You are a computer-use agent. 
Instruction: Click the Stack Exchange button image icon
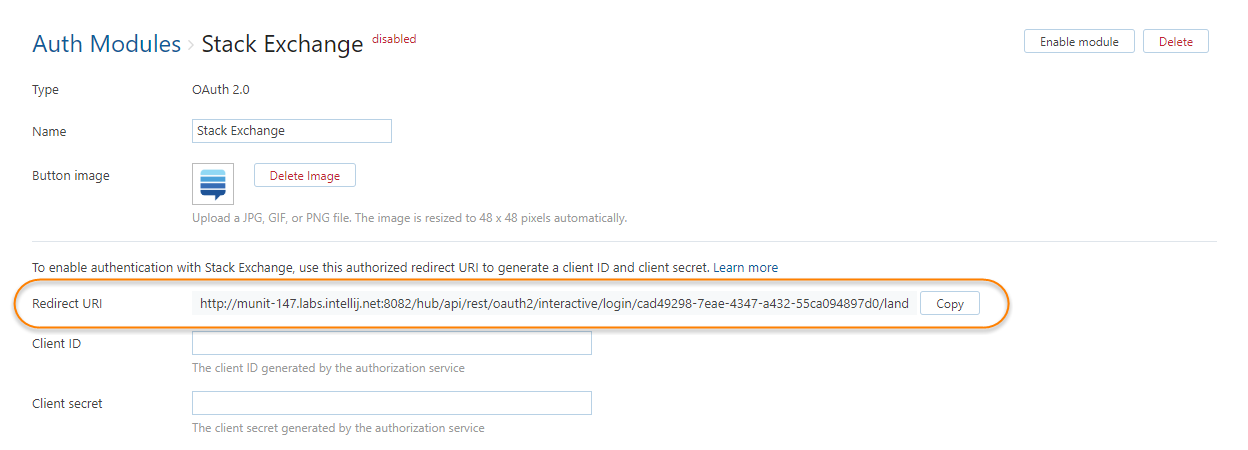click(213, 184)
